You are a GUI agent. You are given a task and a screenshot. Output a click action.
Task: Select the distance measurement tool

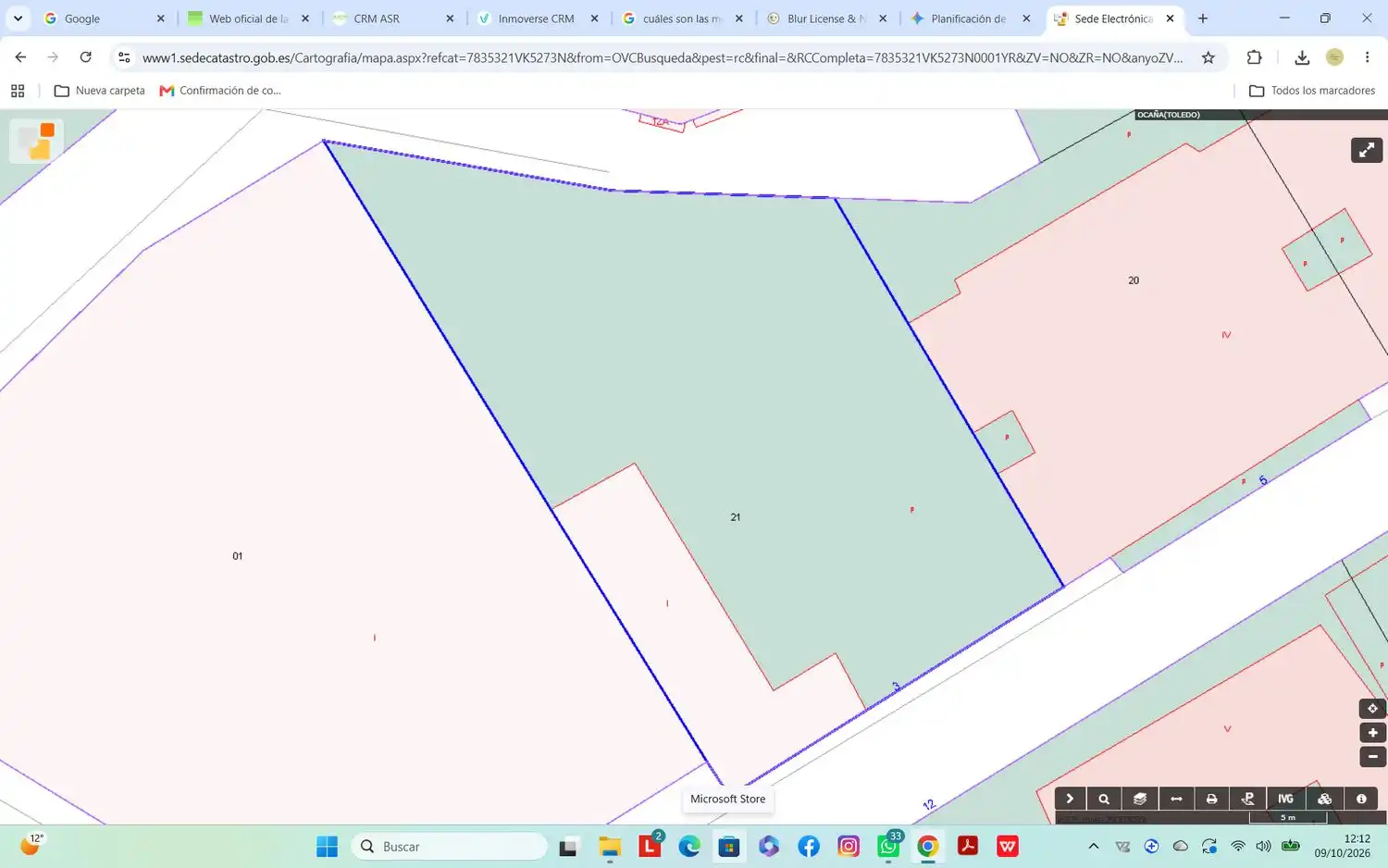[x=1176, y=799]
